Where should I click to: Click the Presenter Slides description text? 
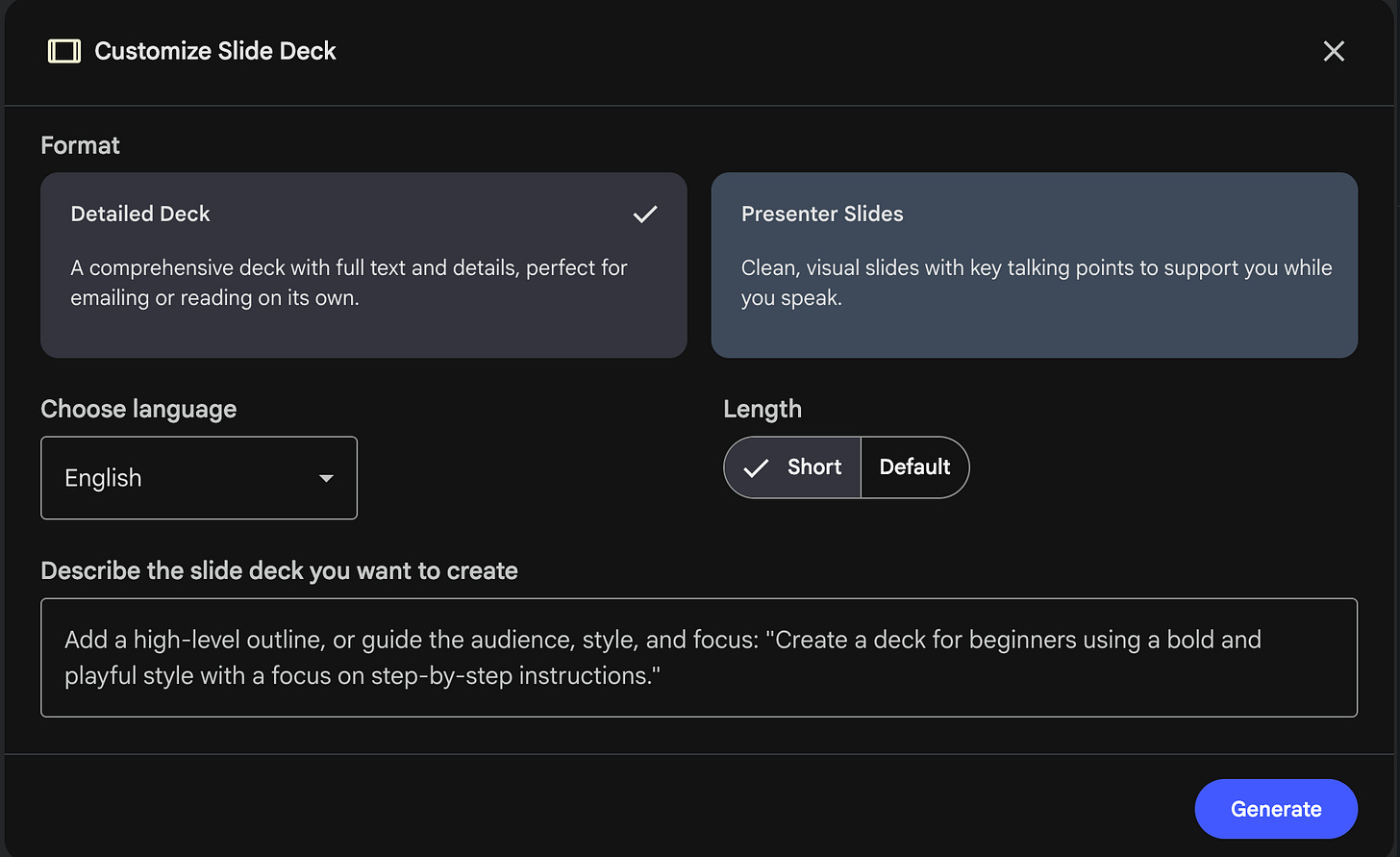1036,283
